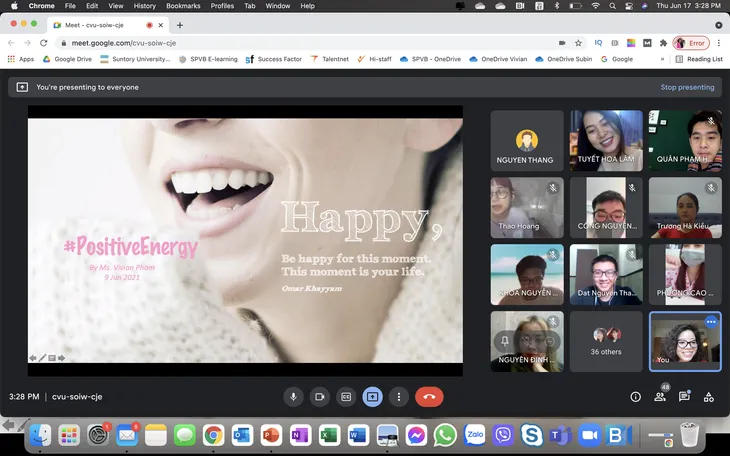730x456 pixels.
Task: Open Apps bookmark
Action: point(20,59)
